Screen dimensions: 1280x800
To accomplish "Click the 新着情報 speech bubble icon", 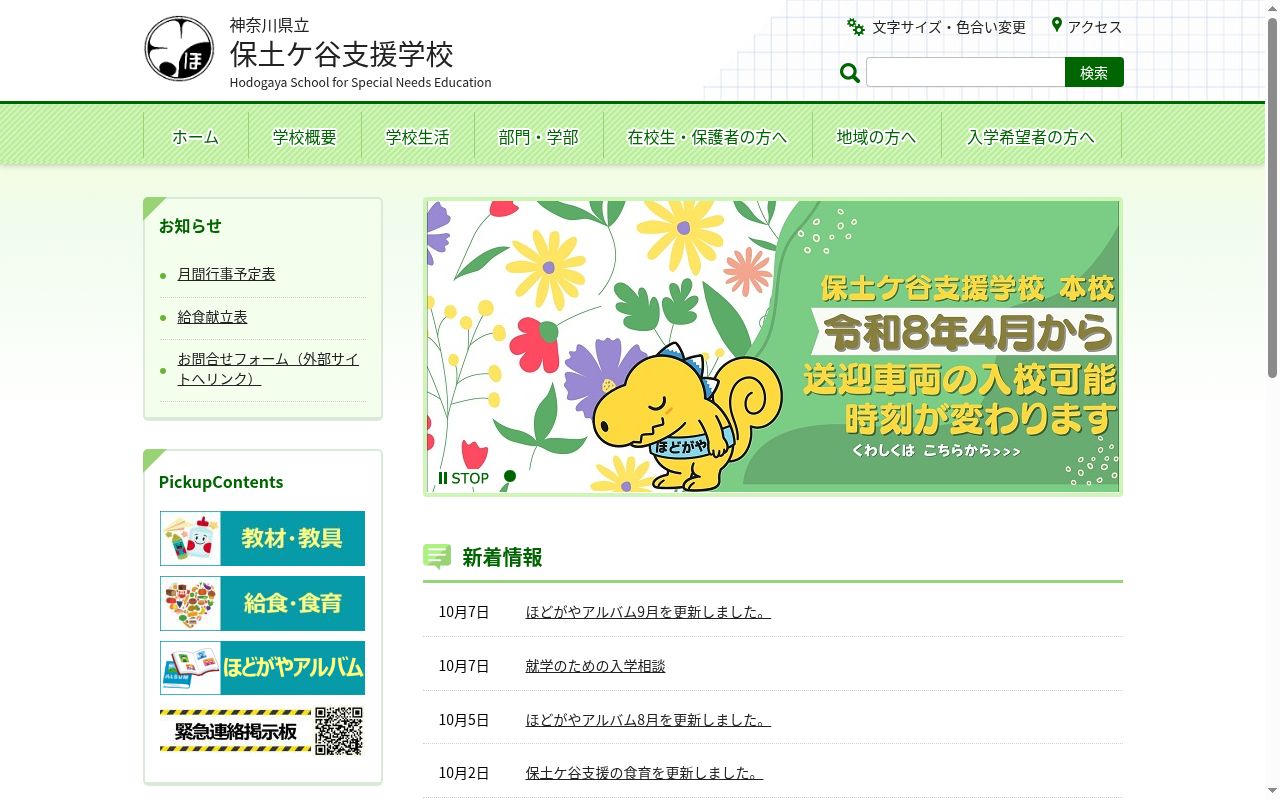I will point(437,557).
